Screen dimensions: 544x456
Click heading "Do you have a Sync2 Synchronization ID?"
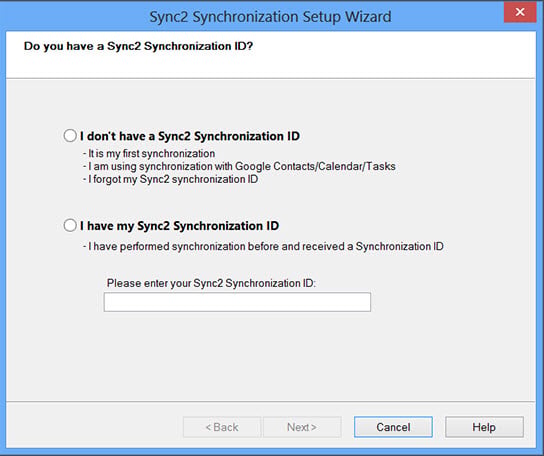138,46
